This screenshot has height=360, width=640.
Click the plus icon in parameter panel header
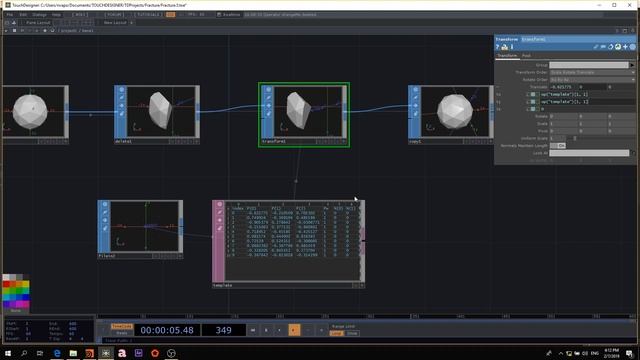[x=625, y=47]
